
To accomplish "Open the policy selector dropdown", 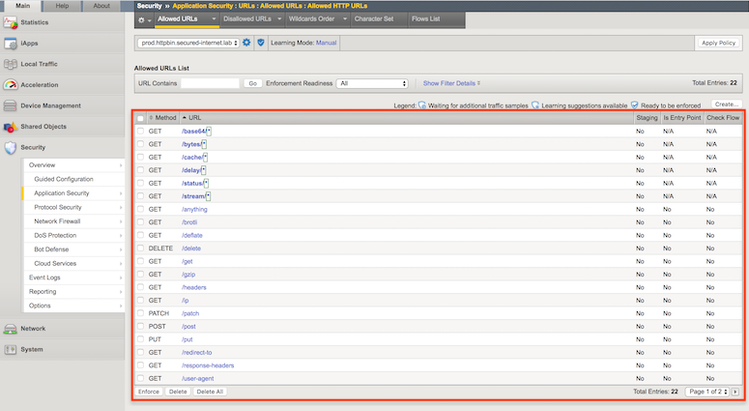I will click(x=187, y=43).
